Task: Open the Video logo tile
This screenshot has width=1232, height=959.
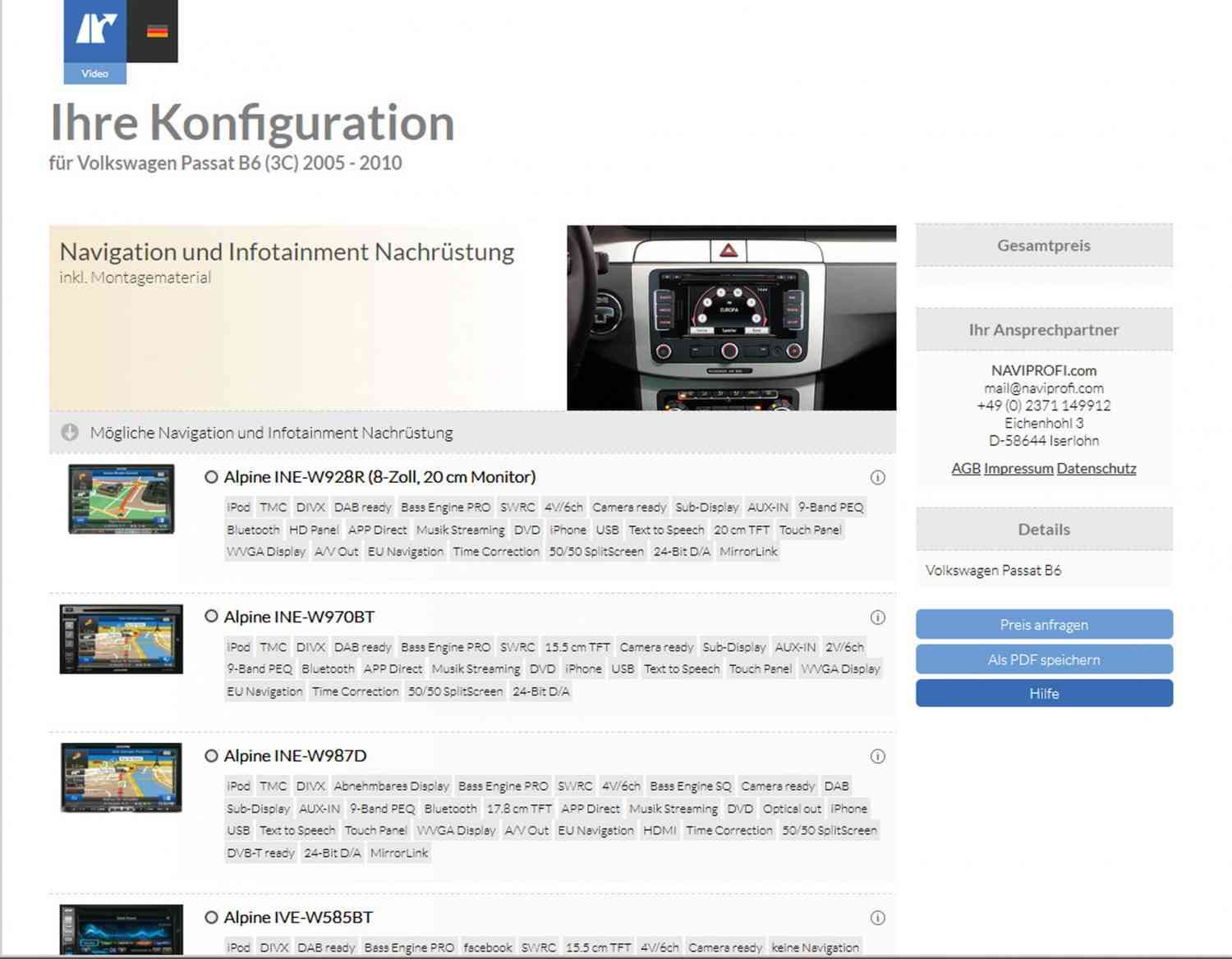Action: pyautogui.click(x=95, y=42)
